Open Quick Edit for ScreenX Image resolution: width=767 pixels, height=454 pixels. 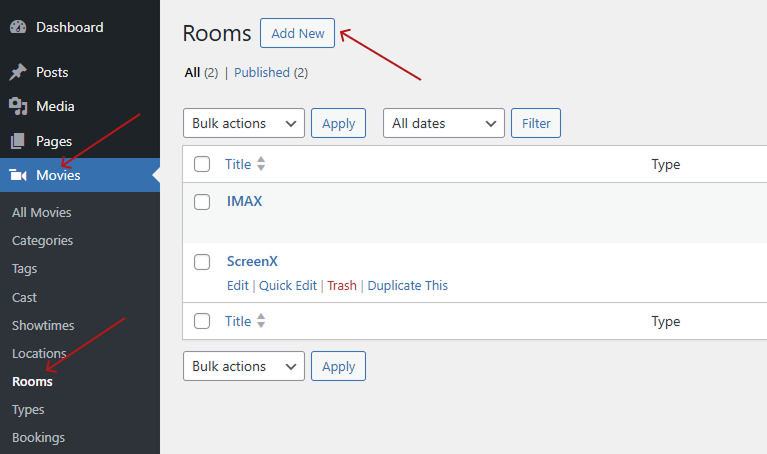[x=288, y=286]
